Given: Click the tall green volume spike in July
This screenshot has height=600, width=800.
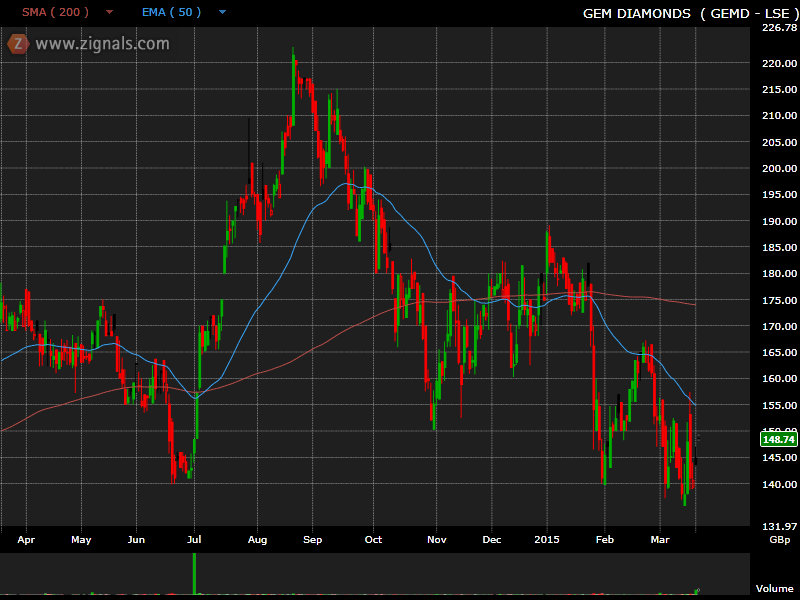Looking at the screenshot, I should tap(193, 572).
